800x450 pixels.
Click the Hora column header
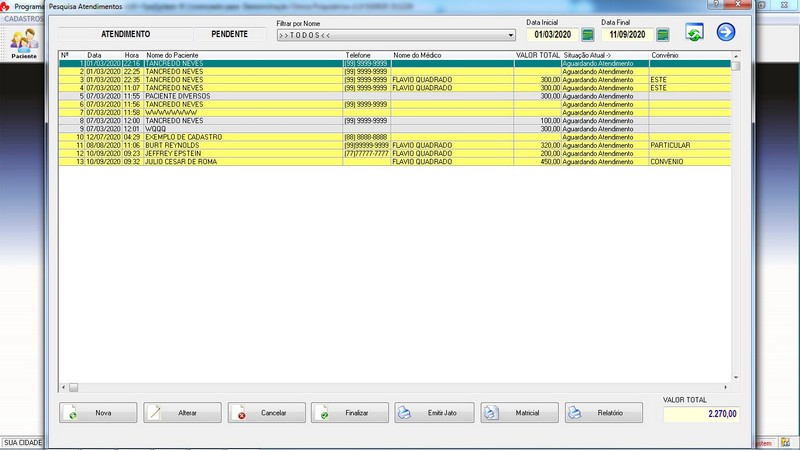(132, 55)
